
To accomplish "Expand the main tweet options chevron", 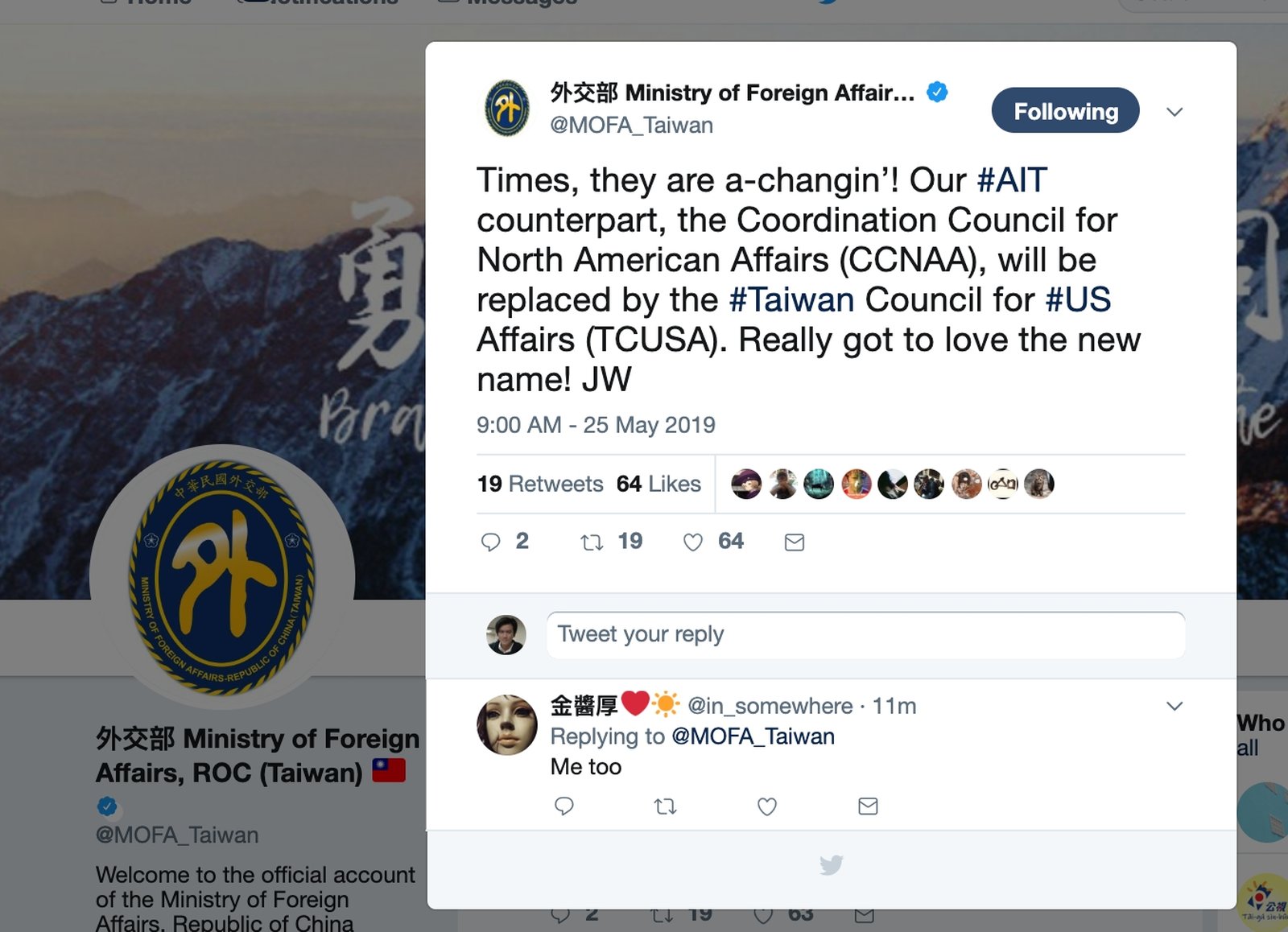I will tap(1174, 112).
